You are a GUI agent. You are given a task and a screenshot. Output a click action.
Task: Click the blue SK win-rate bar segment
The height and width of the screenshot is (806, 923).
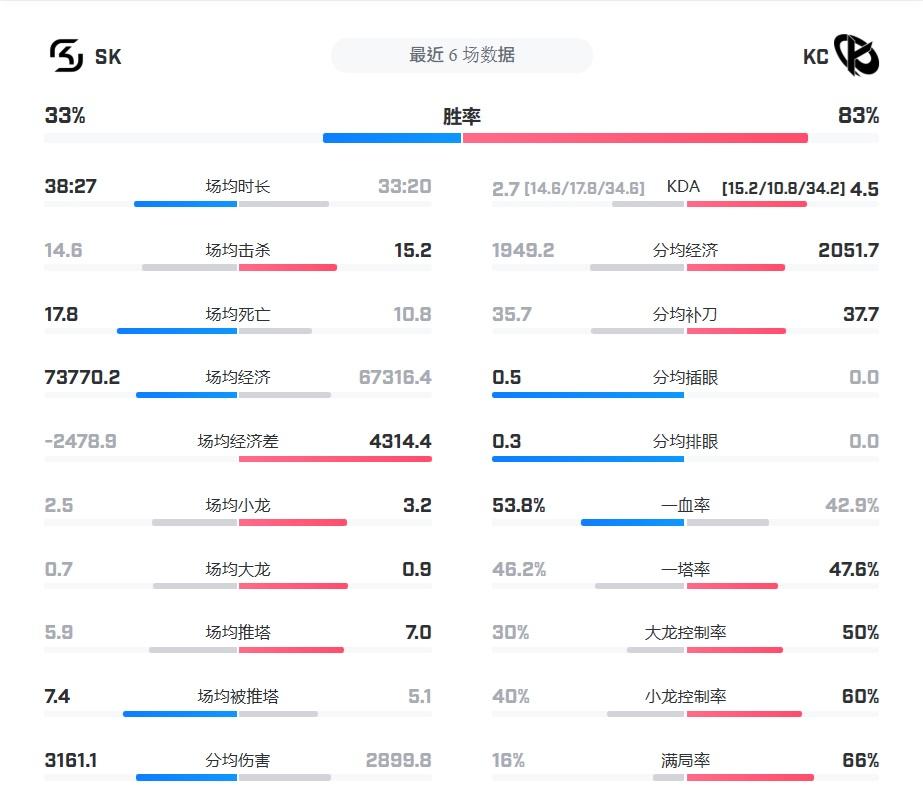pos(391,138)
